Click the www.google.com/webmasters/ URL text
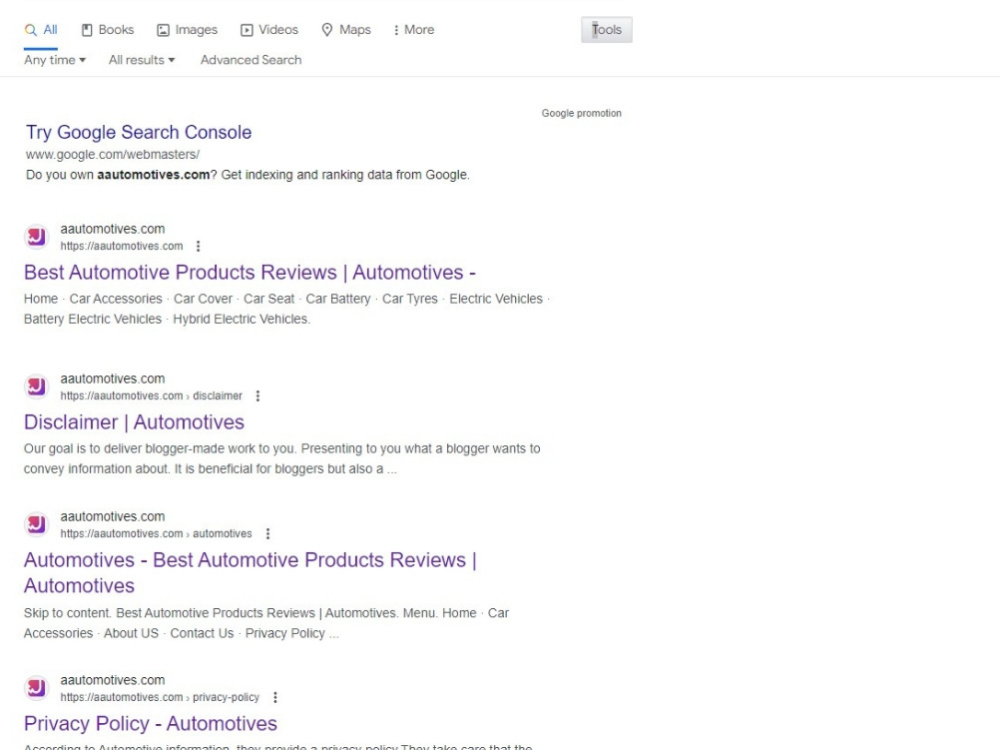This screenshot has width=1000, height=750. pos(112,154)
